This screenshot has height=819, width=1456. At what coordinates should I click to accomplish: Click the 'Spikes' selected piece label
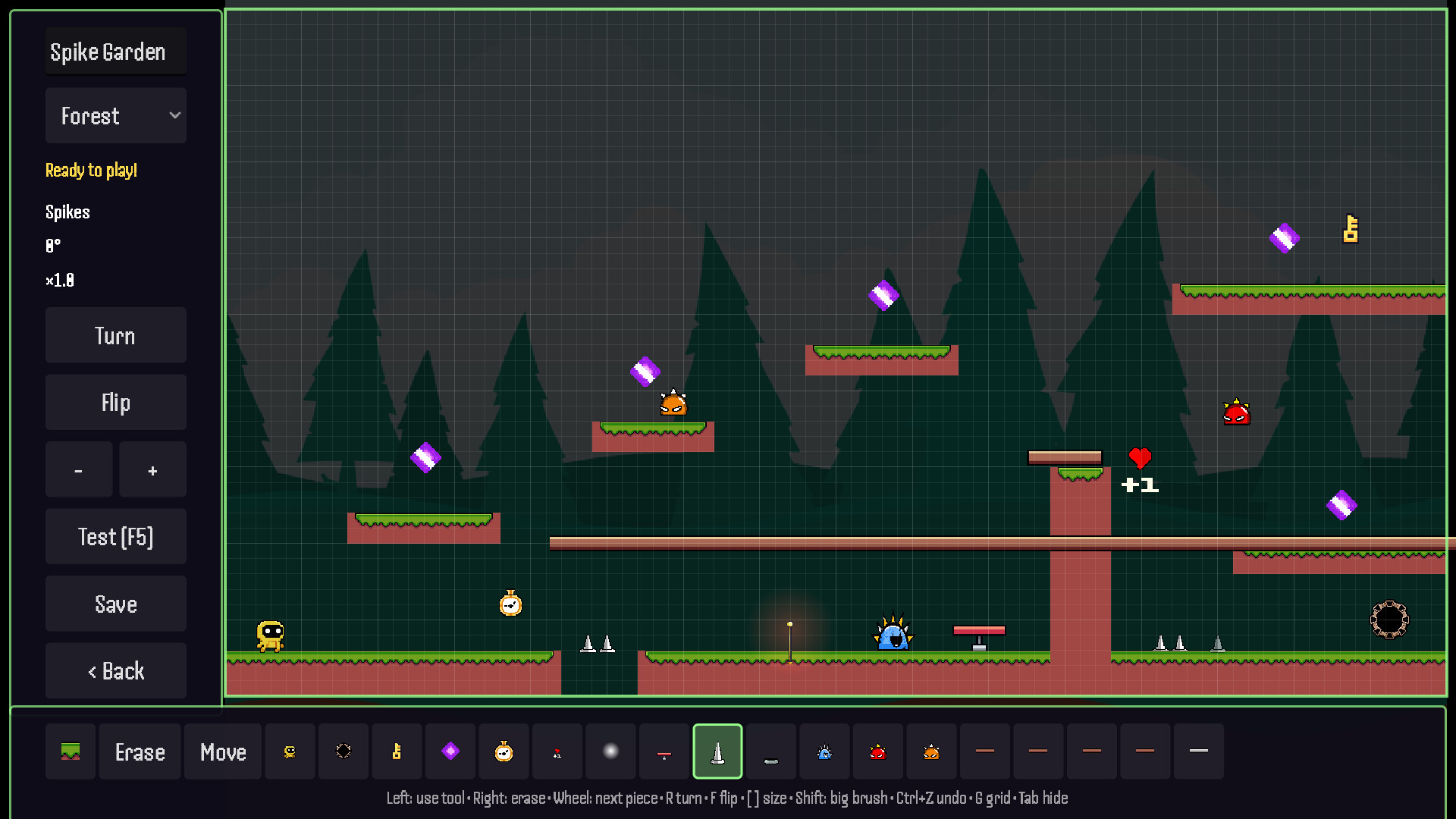tap(67, 212)
